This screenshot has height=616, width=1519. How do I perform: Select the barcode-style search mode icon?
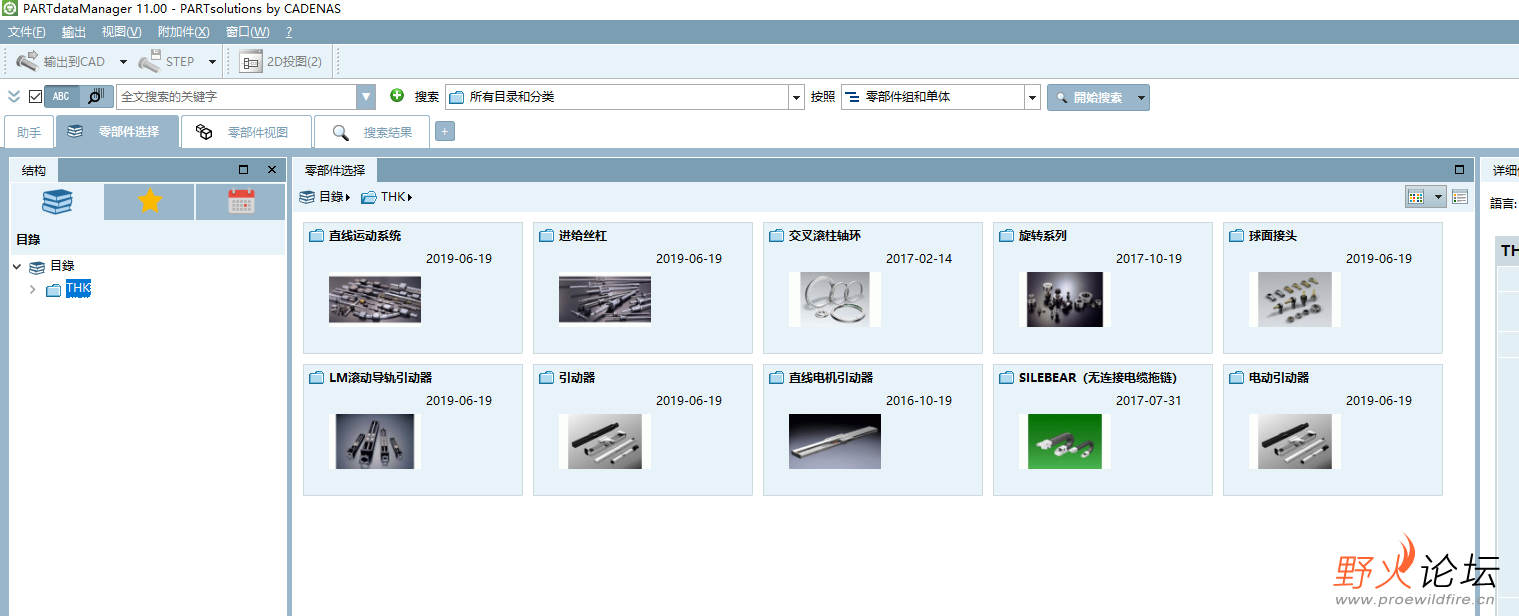pos(96,97)
